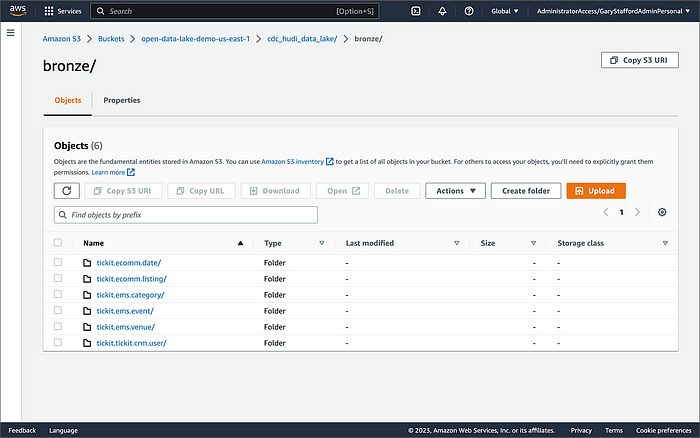The width and height of the screenshot is (700, 438).
Task: Open the tickit.tickit.crm.user/ folder link
Action: [132, 343]
